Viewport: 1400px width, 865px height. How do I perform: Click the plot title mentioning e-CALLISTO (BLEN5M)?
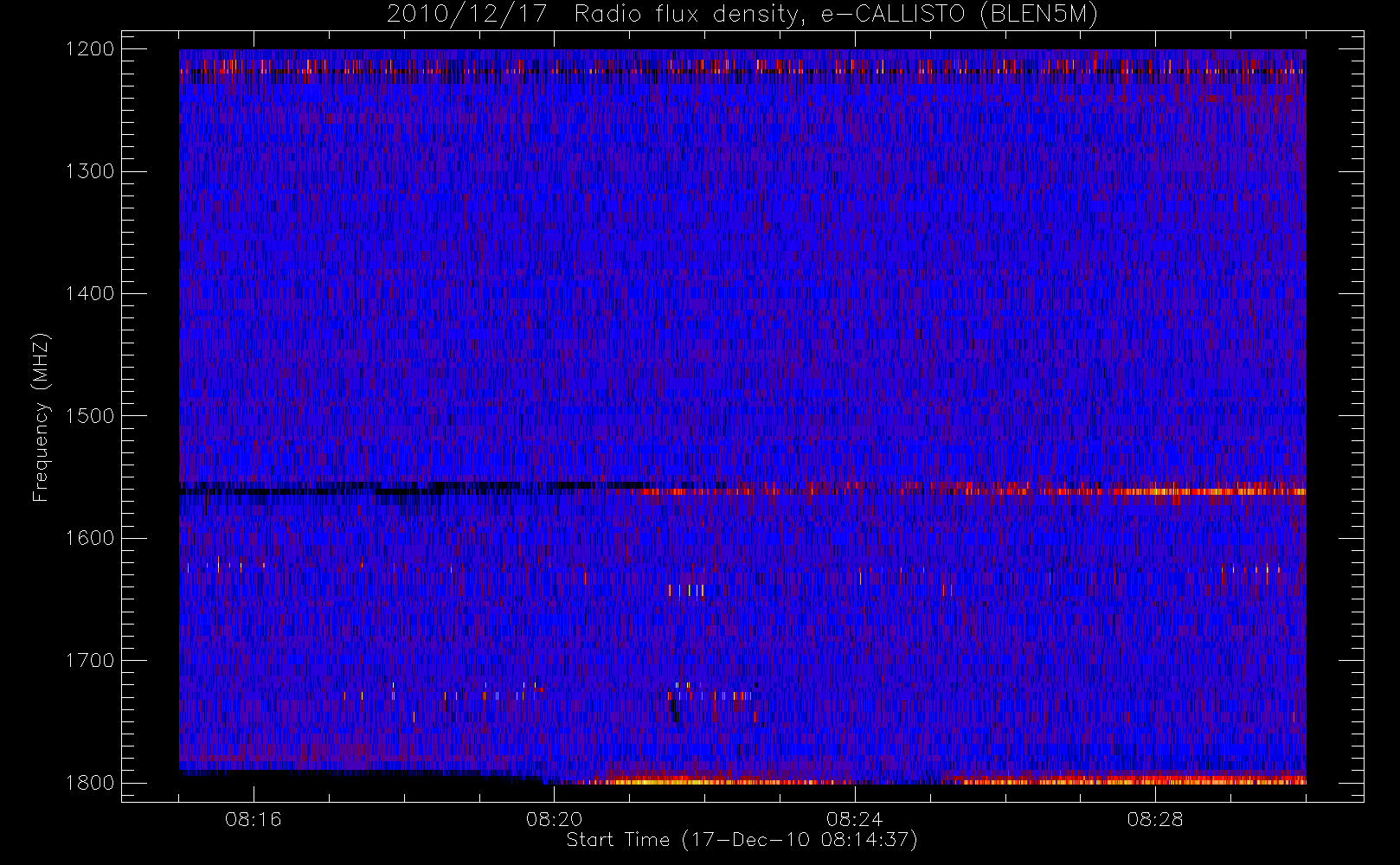tap(742, 15)
